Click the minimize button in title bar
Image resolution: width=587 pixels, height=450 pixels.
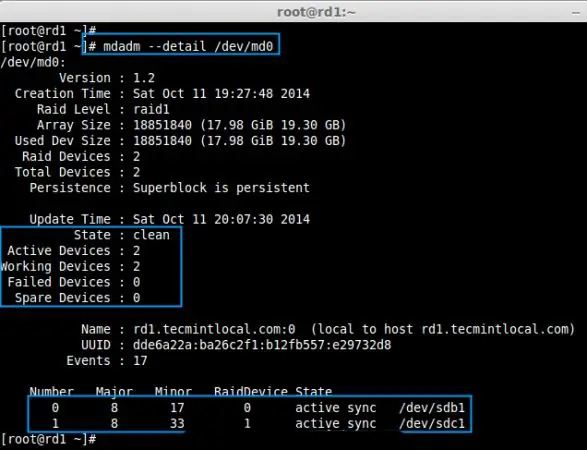[576, 13]
